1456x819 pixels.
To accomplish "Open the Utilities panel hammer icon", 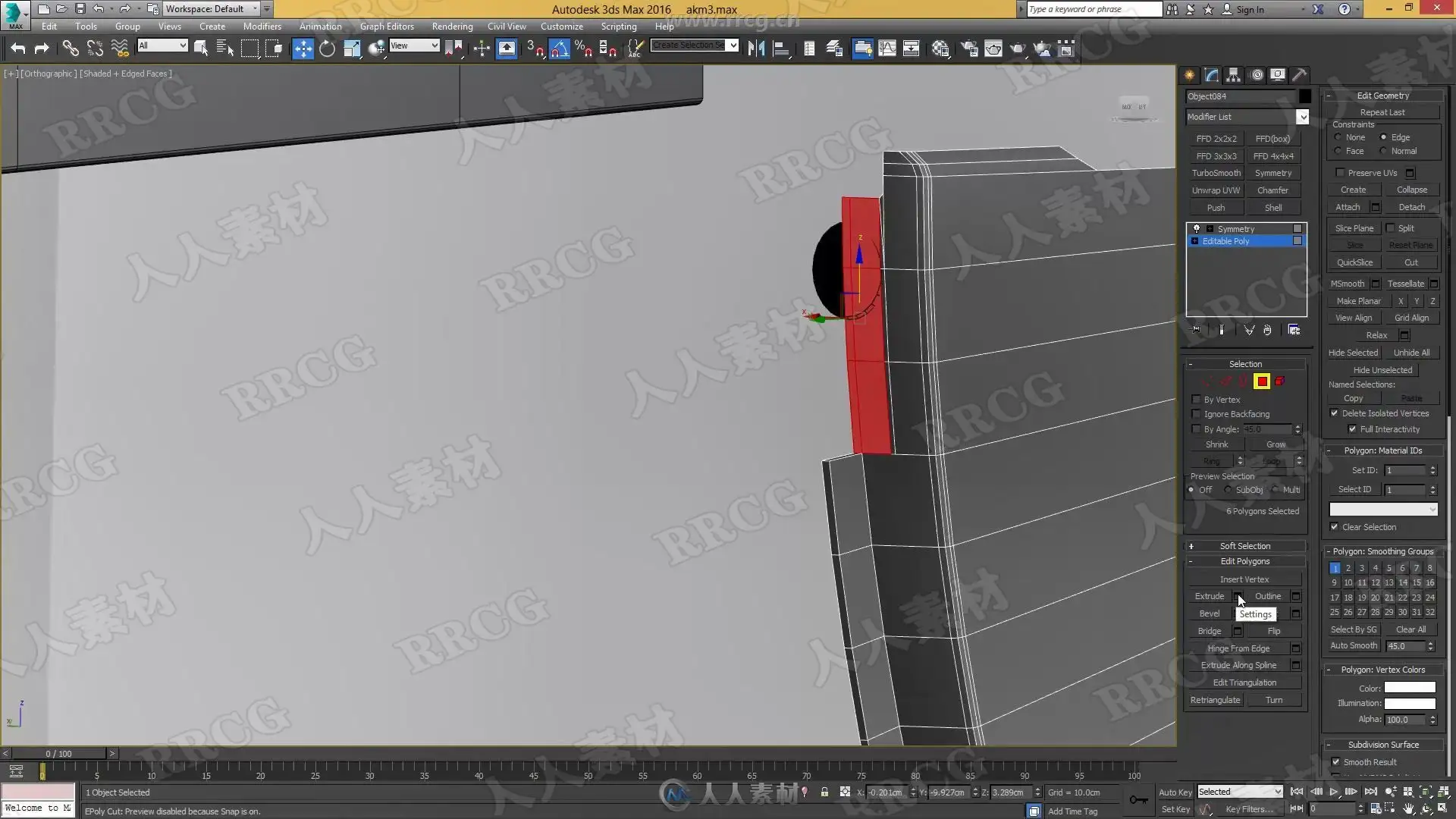I will click(1299, 74).
